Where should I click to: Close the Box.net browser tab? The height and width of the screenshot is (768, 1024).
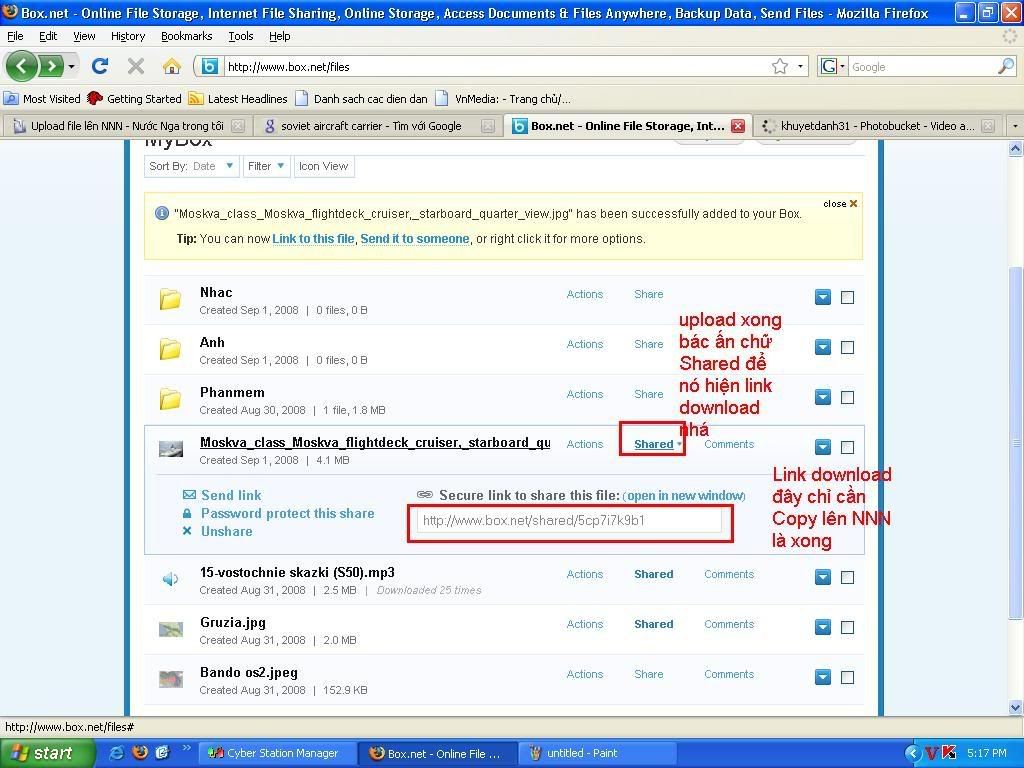737,126
